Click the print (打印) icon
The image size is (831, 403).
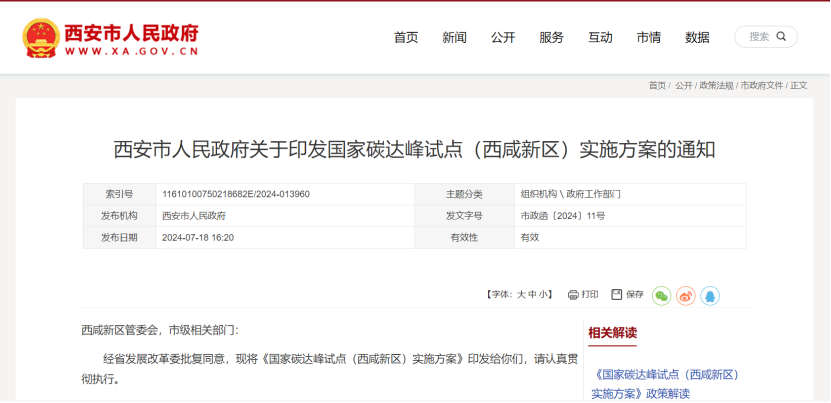(x=573, y=295)
